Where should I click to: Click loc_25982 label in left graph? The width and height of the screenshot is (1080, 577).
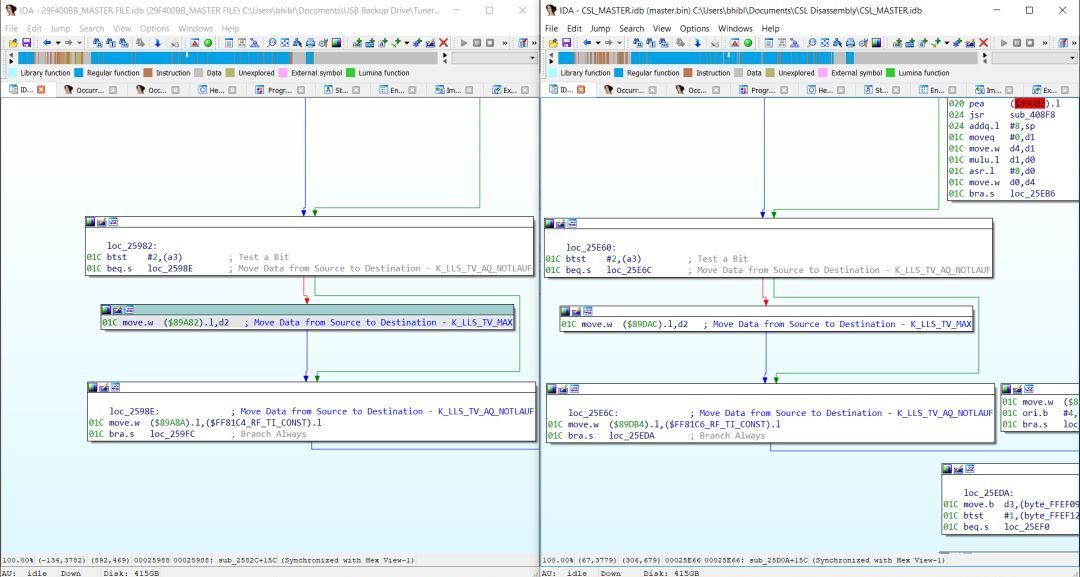(x=132, y=246)
